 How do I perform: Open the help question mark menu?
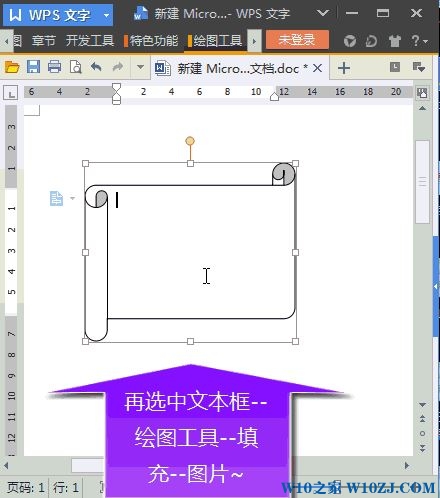[419, 41]
